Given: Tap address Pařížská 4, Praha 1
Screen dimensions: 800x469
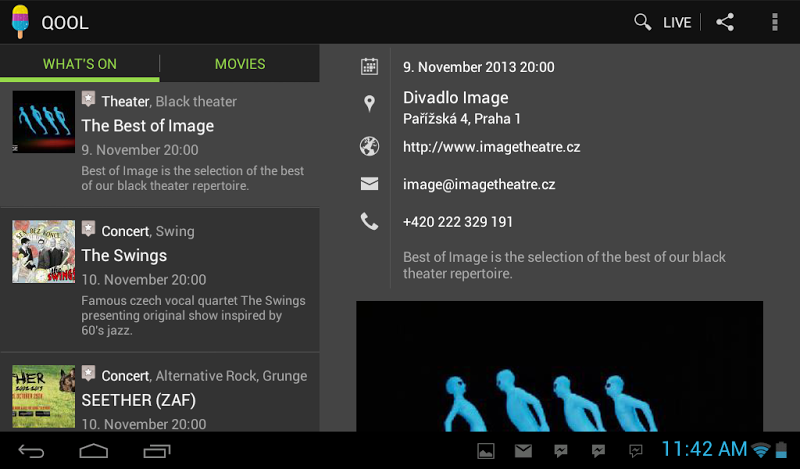Looking at the screenshot, I should click(462, 119).
